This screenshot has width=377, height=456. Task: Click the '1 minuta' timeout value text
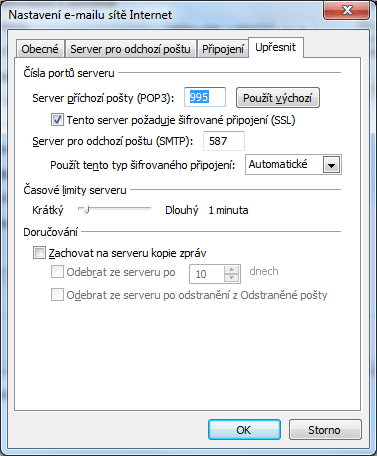(228, 210)
